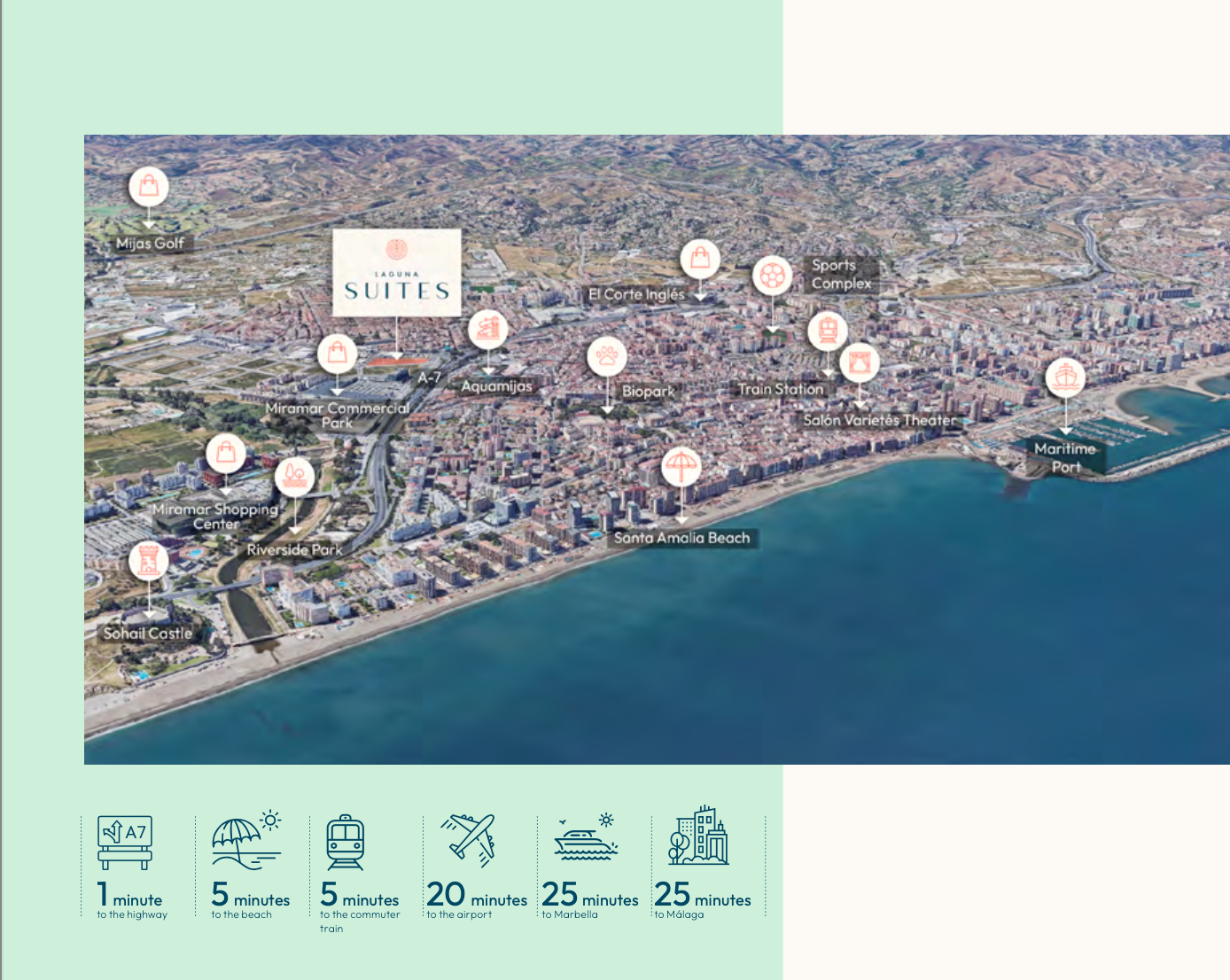The width and height of the screenshot is (1230, 980).
Task: Click the Maritime Port ship pin
Action: (1065, 377)
